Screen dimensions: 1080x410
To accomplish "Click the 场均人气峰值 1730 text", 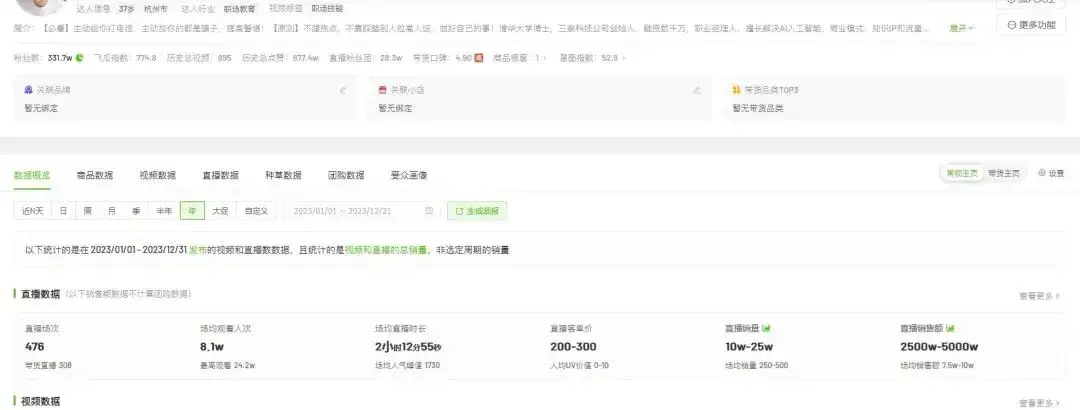I will coord(408,365).
